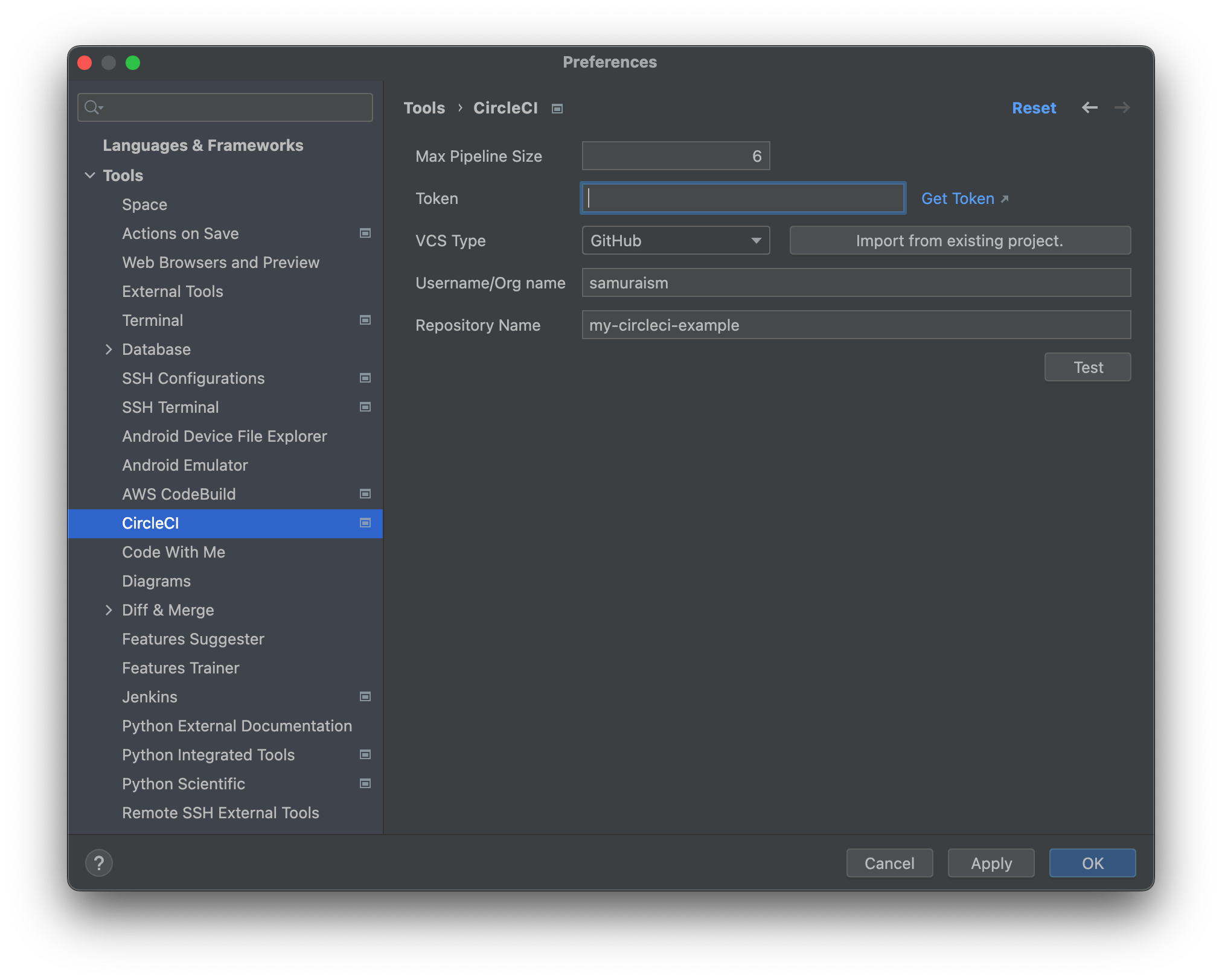Focus the settings search field

tap(225, 107)
